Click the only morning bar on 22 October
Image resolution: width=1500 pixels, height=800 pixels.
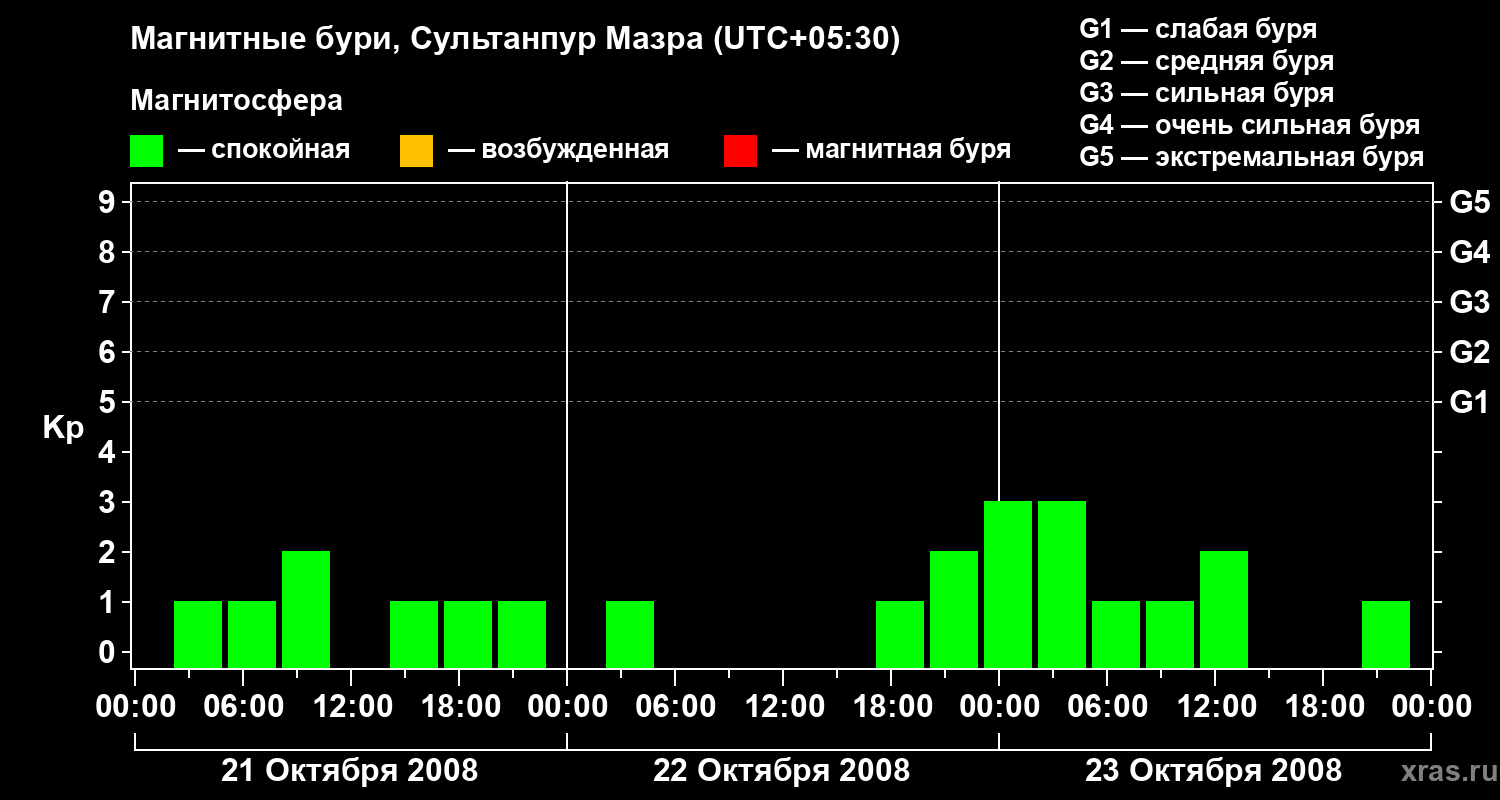click(x=630, y=634)
